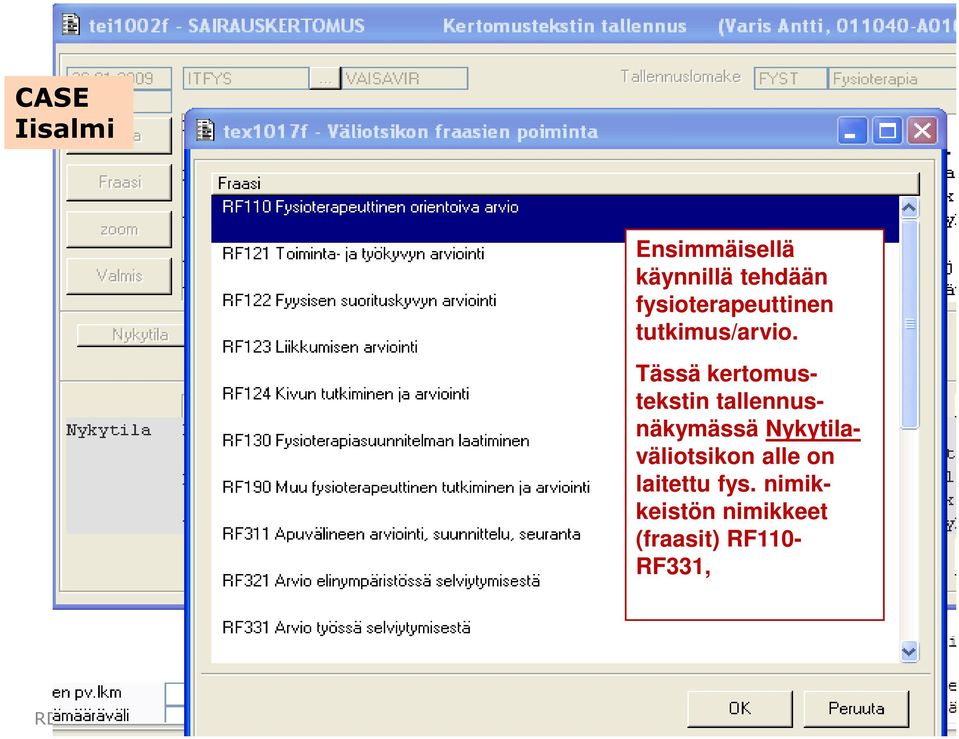959x739 pixels.
Task: Click the tex1017f dialog window icon
Action: (x=204, y=130)
